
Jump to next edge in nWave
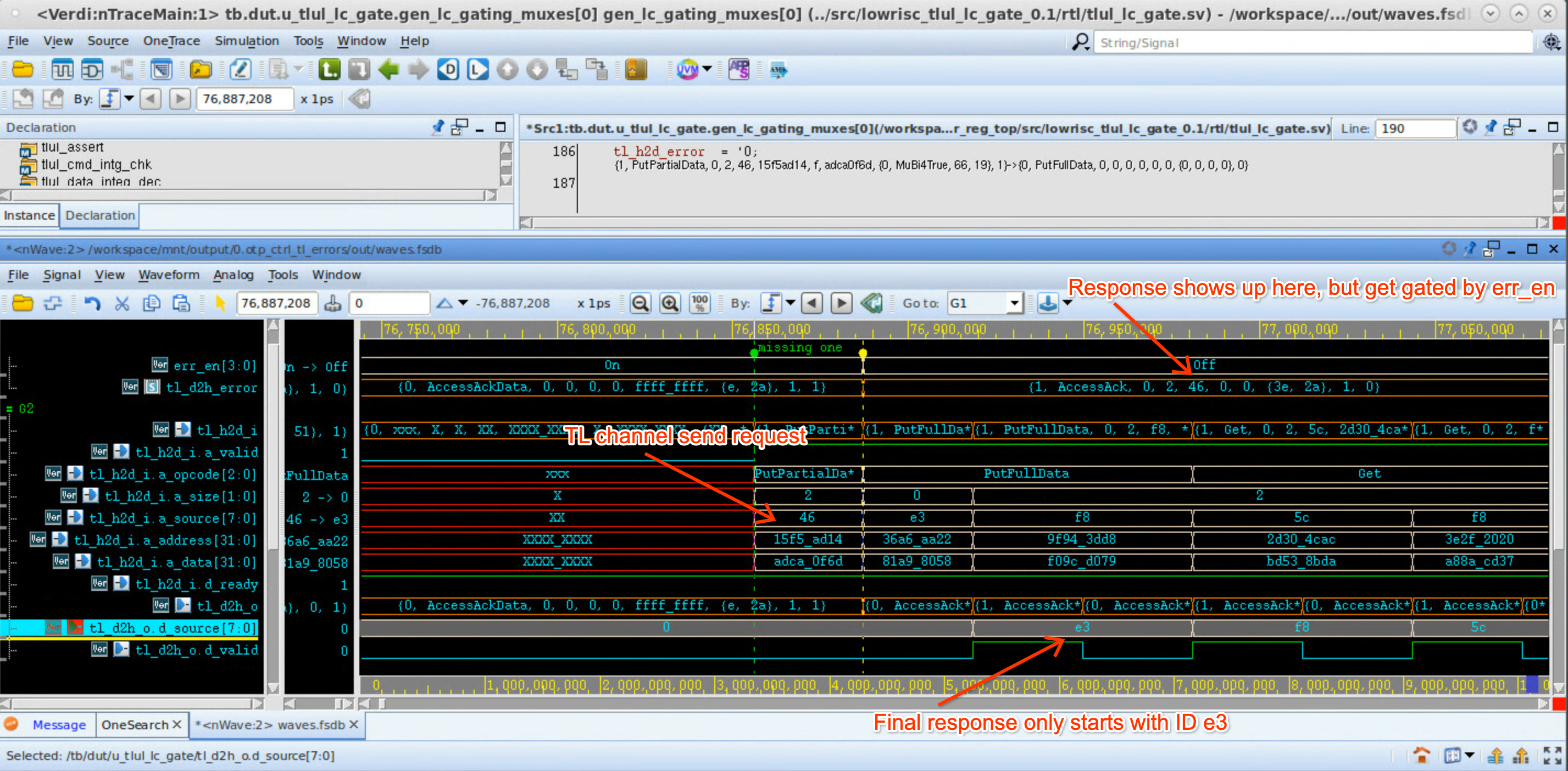coord(841,303)
